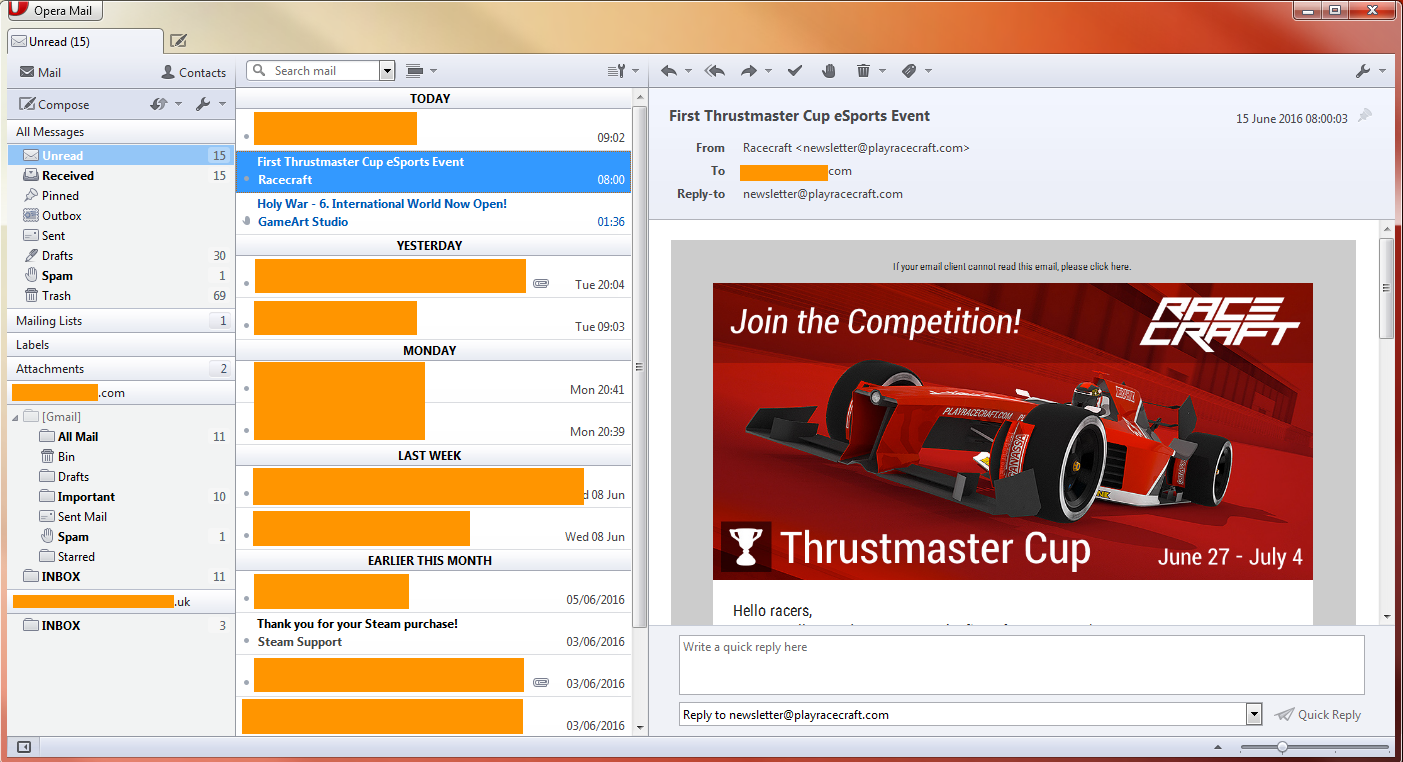Click the Reply All double-arrow icon
Screen dimensions: 1403x762
(x=715, y=71)
